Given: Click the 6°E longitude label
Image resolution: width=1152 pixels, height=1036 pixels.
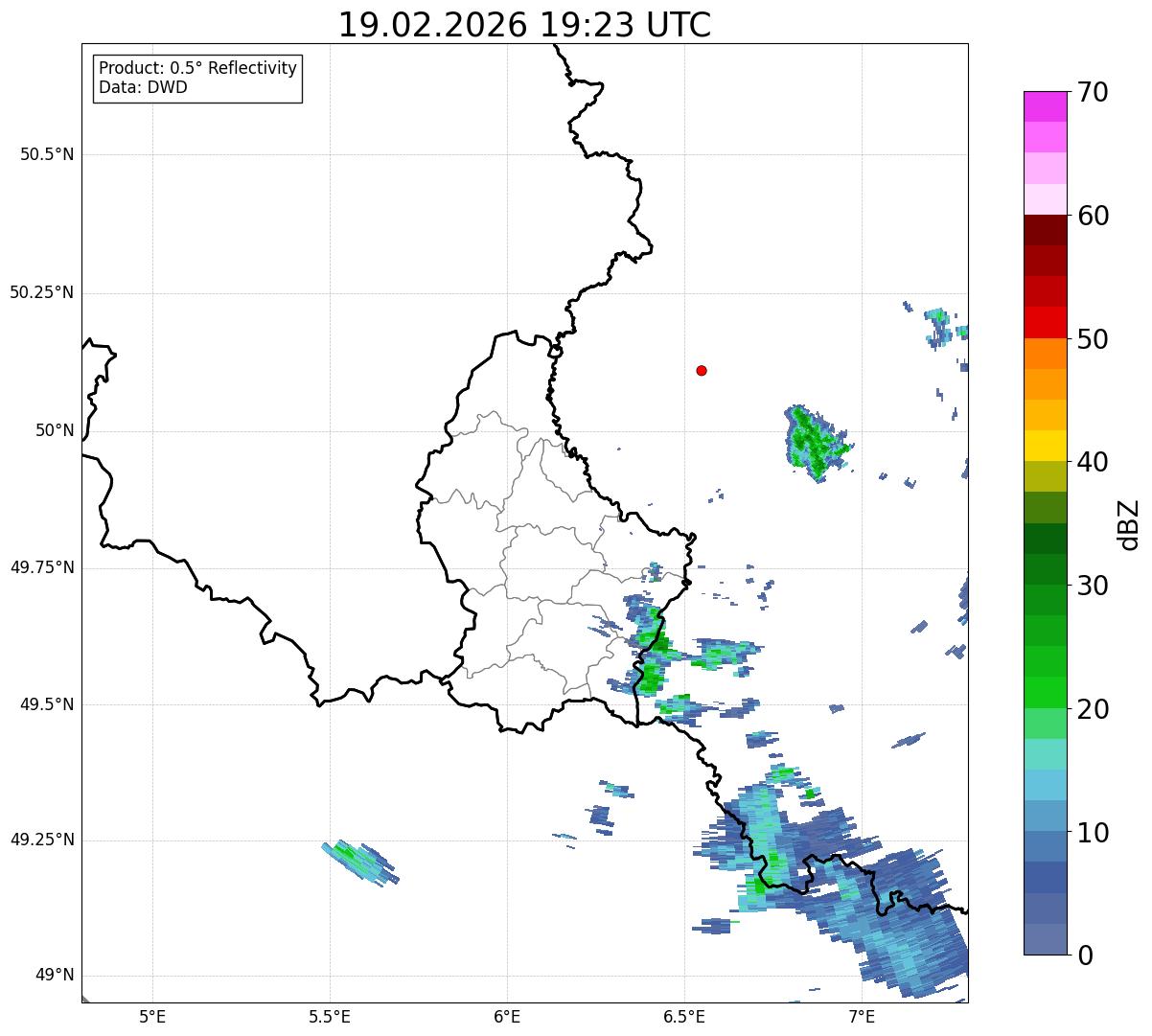Looking at the screenshot, I should tap(507, 1017).
